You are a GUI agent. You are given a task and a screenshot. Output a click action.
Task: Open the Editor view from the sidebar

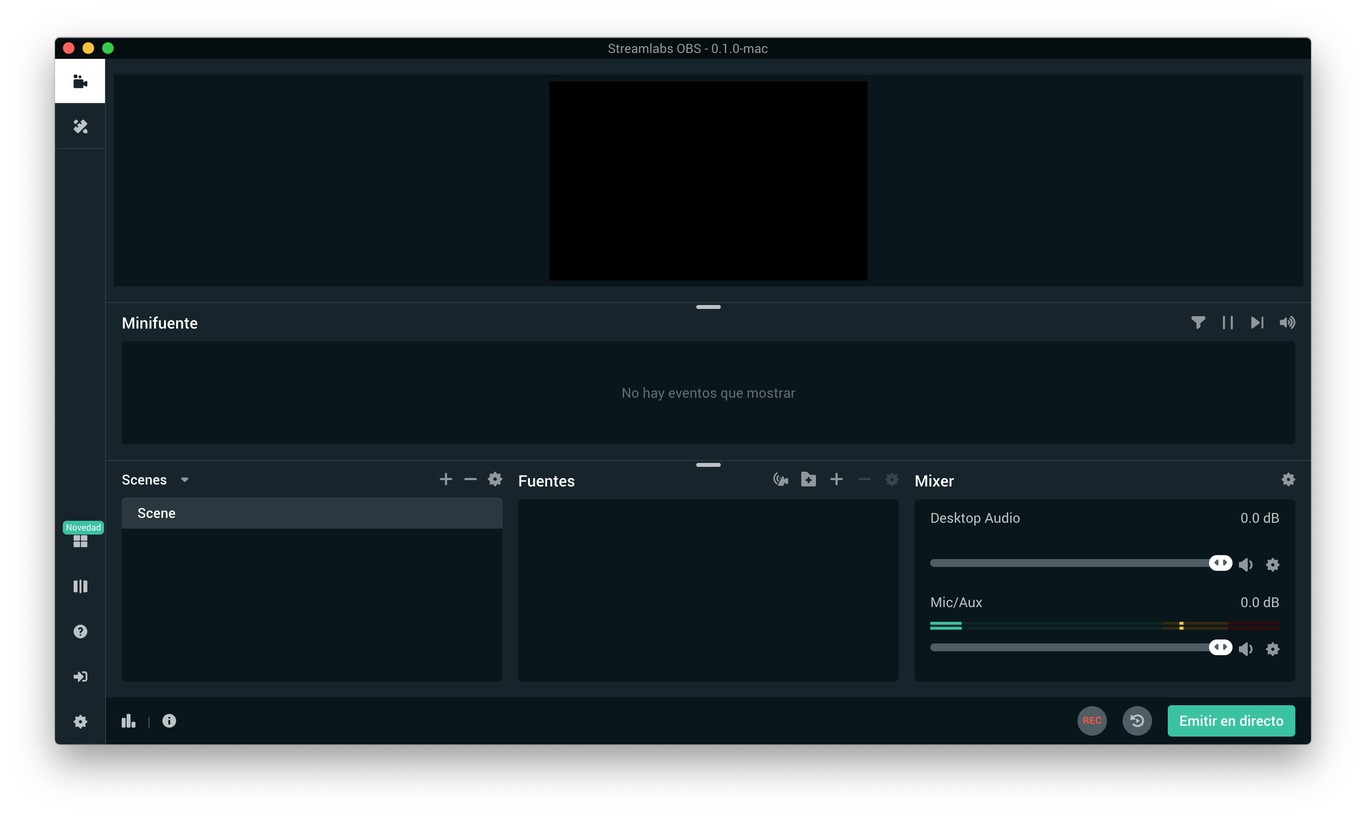(x=80, y=81)
